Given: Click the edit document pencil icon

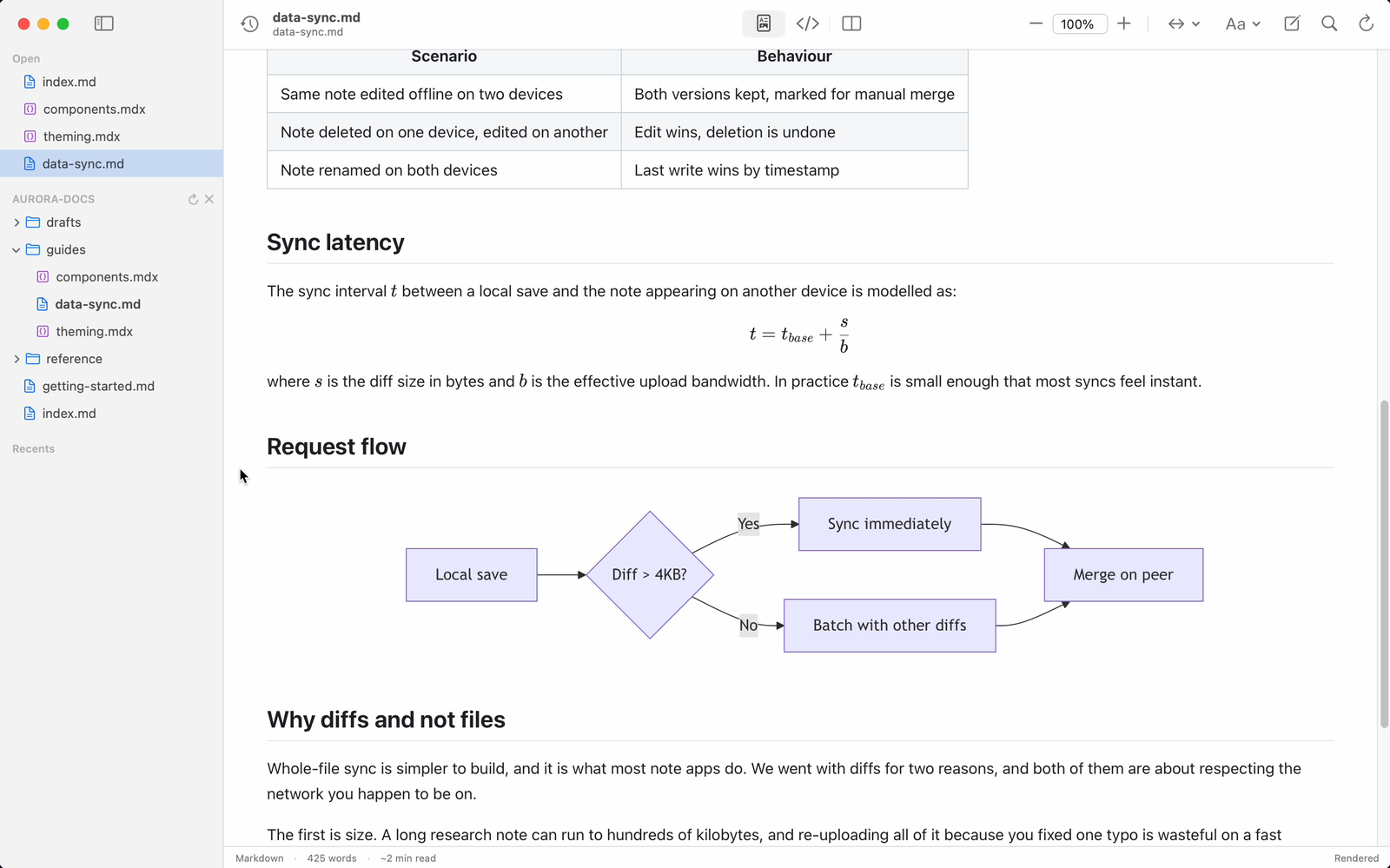Looking at the screenshot, I should [x=1292, y=23].
